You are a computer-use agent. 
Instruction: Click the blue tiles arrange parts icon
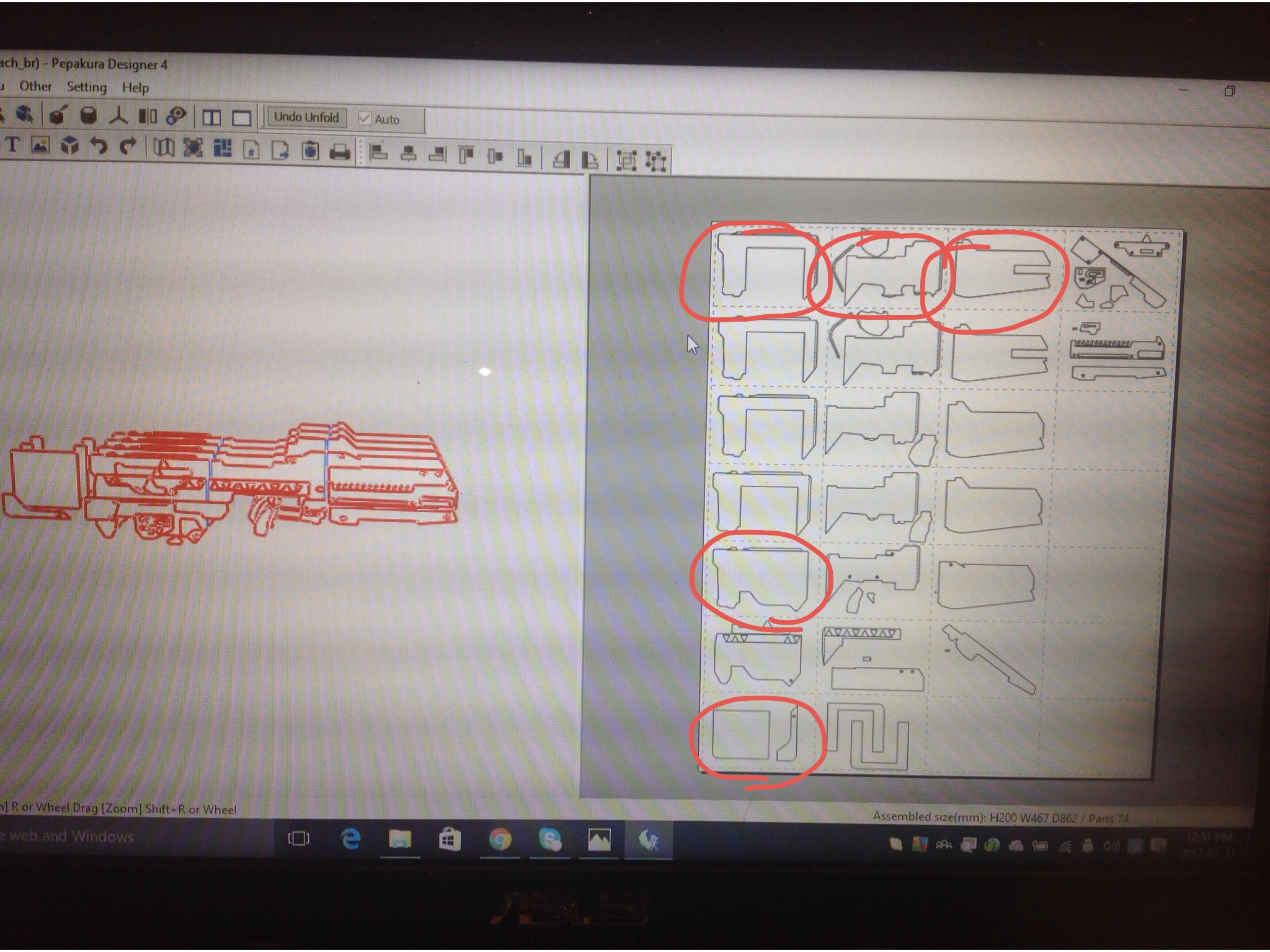tap(222, 149)
